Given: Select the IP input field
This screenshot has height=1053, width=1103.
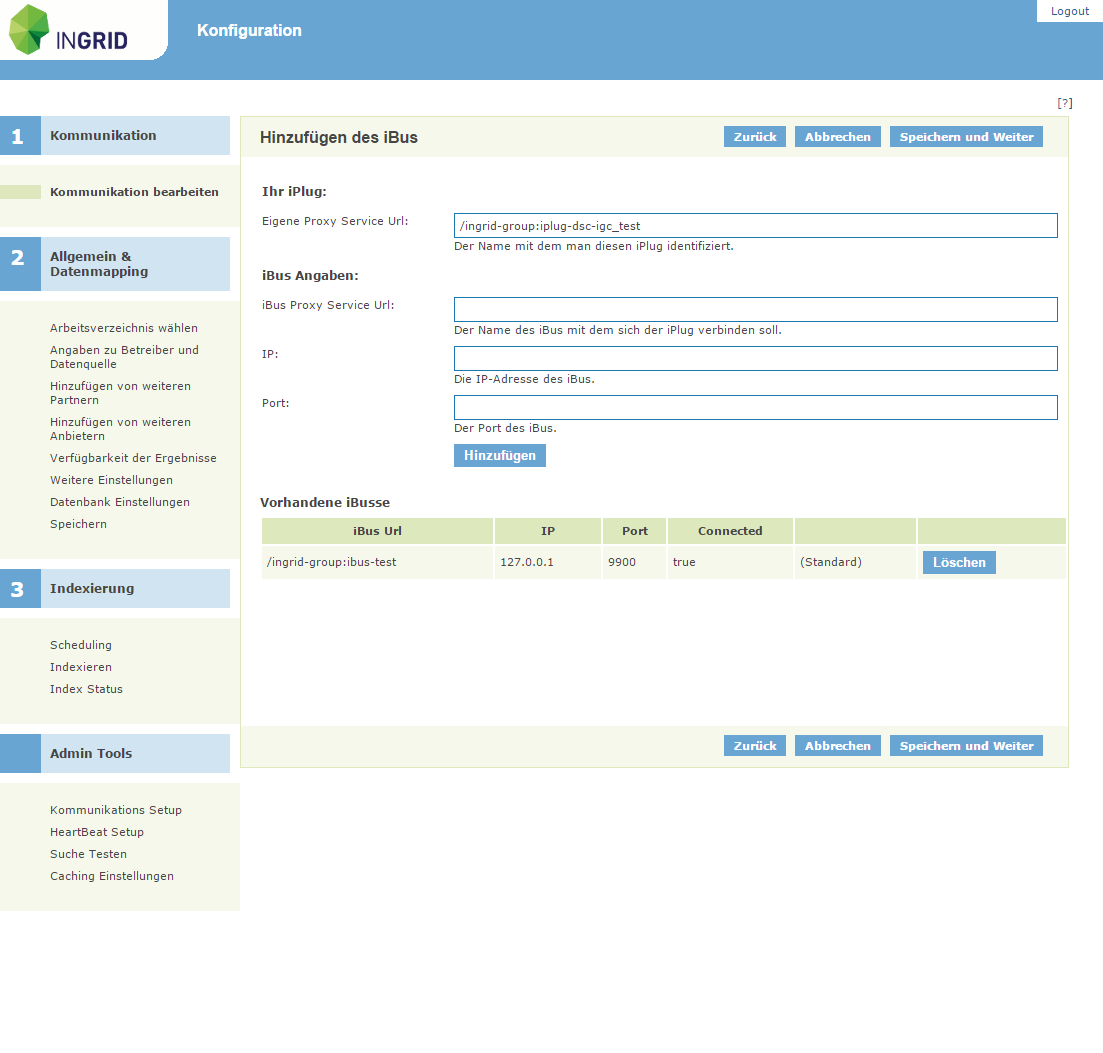Looking at the screenshot, I should (x=755, y=359).
